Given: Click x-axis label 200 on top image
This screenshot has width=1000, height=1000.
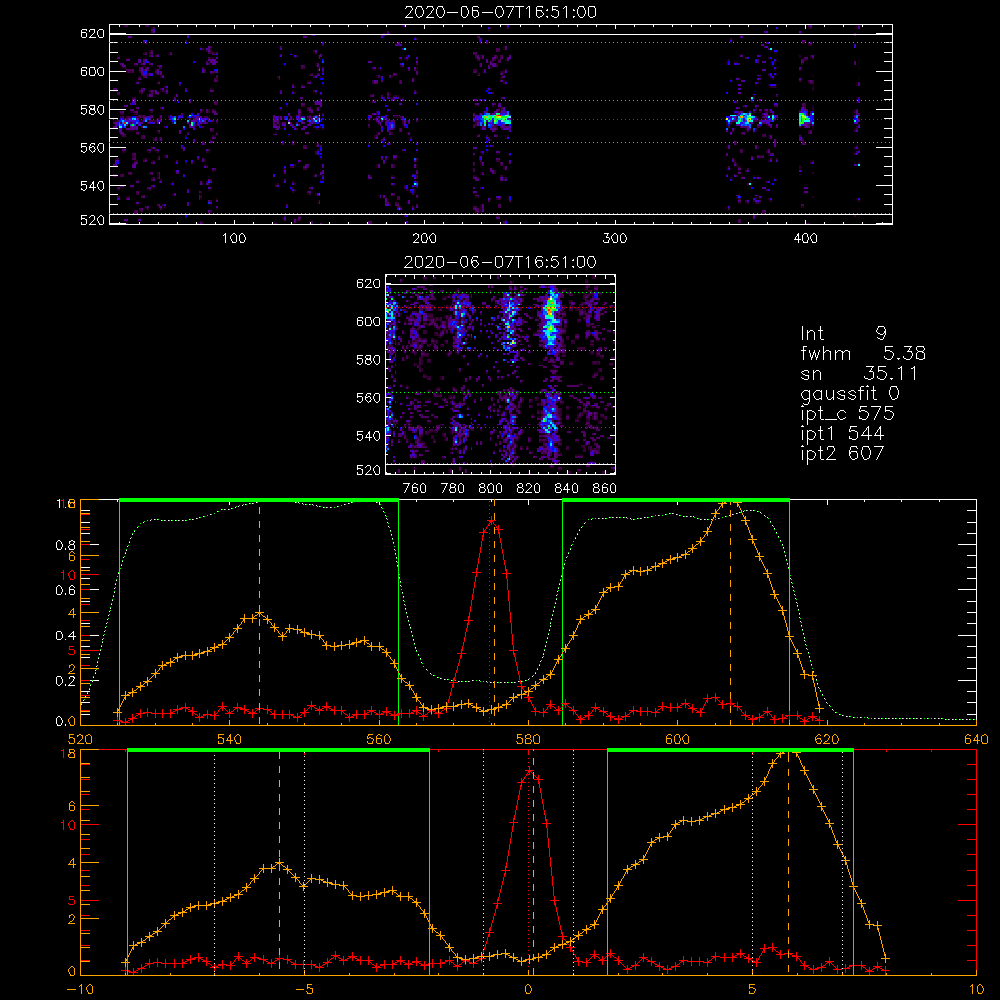Looking at the screenshot, I should (424, 239).
